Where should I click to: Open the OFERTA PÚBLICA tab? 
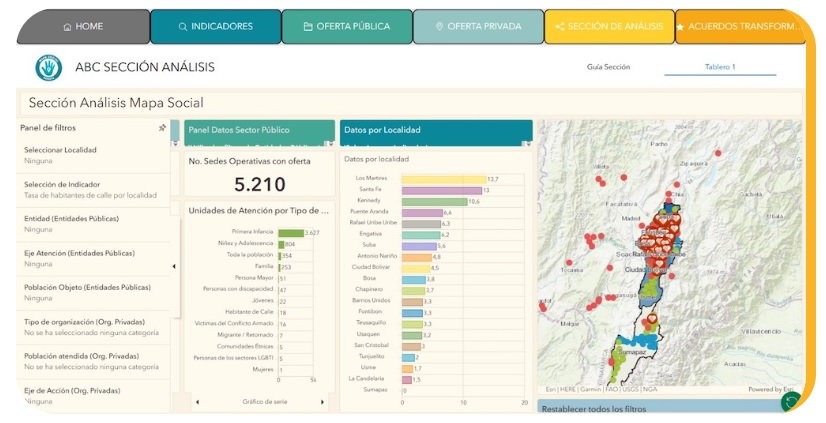point(346,27)
